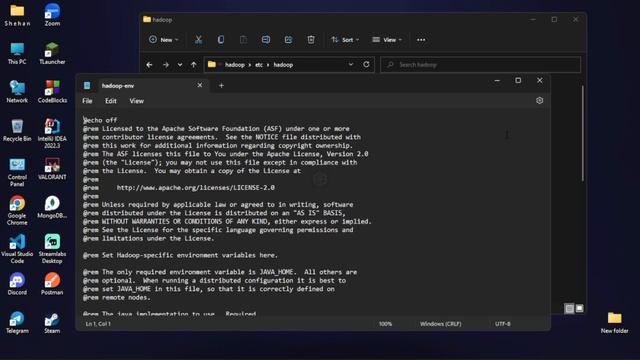Expand address bar history dropdown
The width and height of the screenshot is (640, 360).
point(351,64)
